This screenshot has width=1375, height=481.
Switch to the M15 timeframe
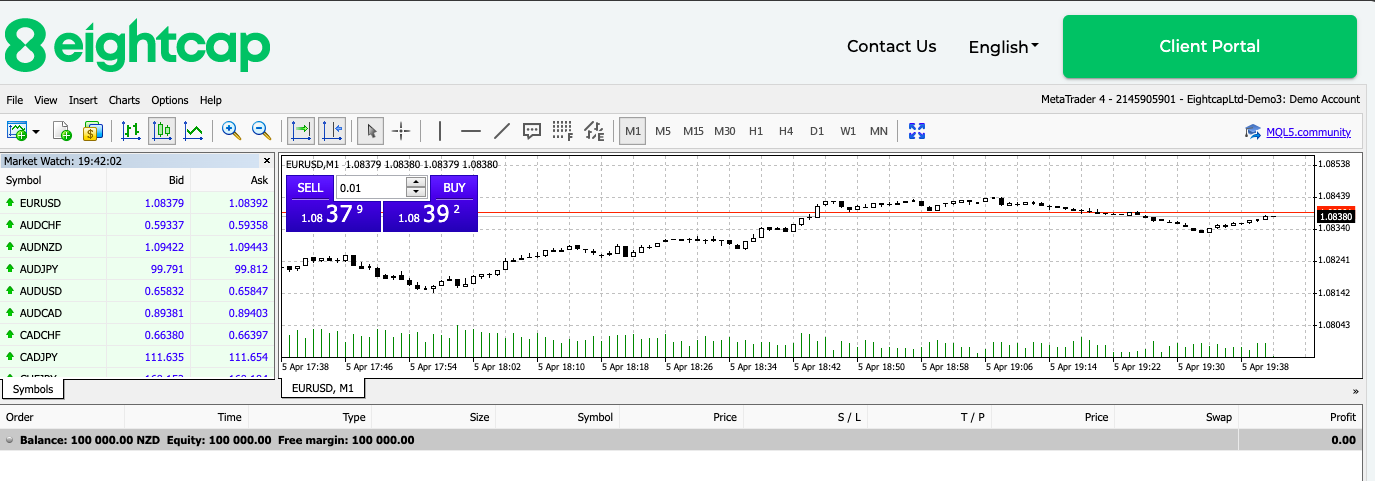pyautogui.click(x=694, y=131)
